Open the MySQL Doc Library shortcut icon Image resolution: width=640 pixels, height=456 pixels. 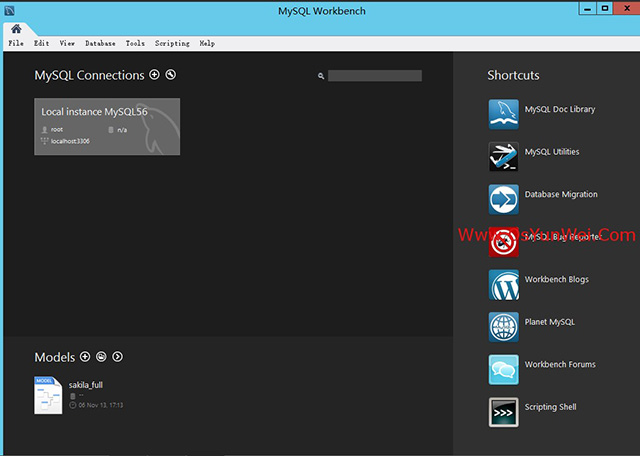pyautogui.click(x=503, y=114)
